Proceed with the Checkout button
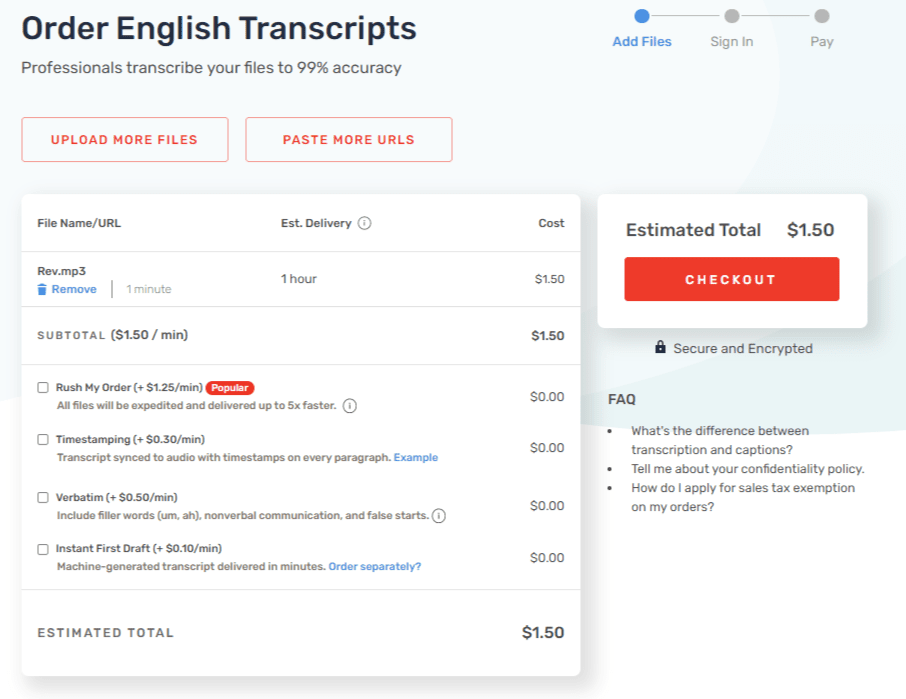This screenshot has height=699, width=906. 732,279
